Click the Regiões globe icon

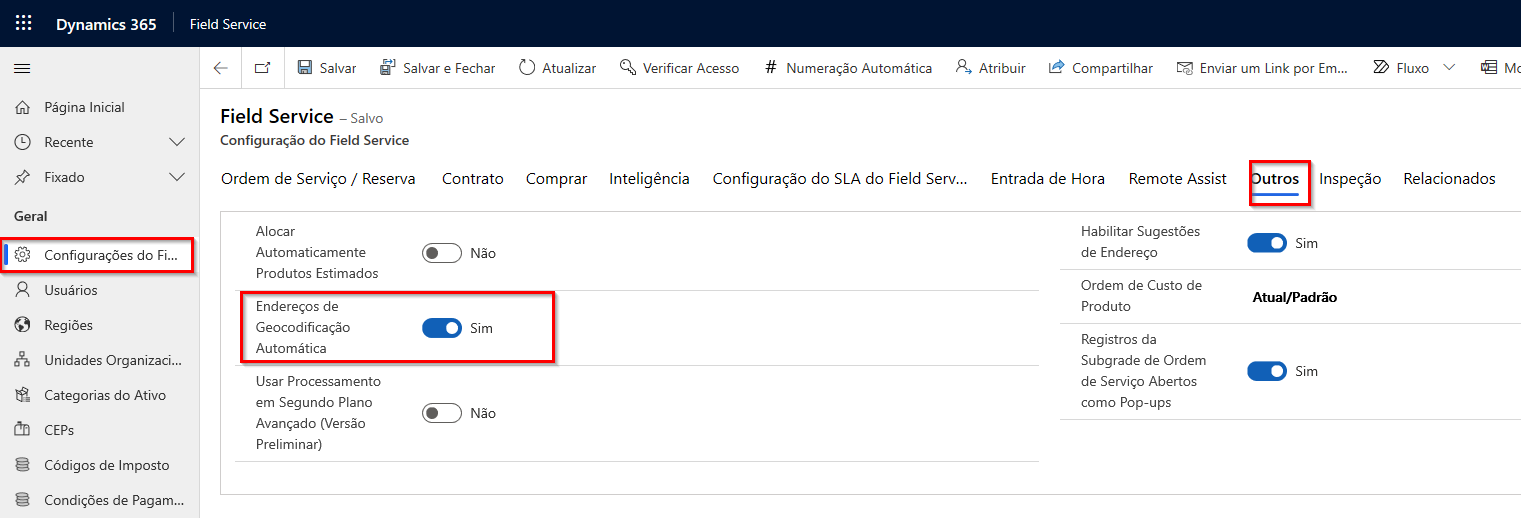click(23, 325)
